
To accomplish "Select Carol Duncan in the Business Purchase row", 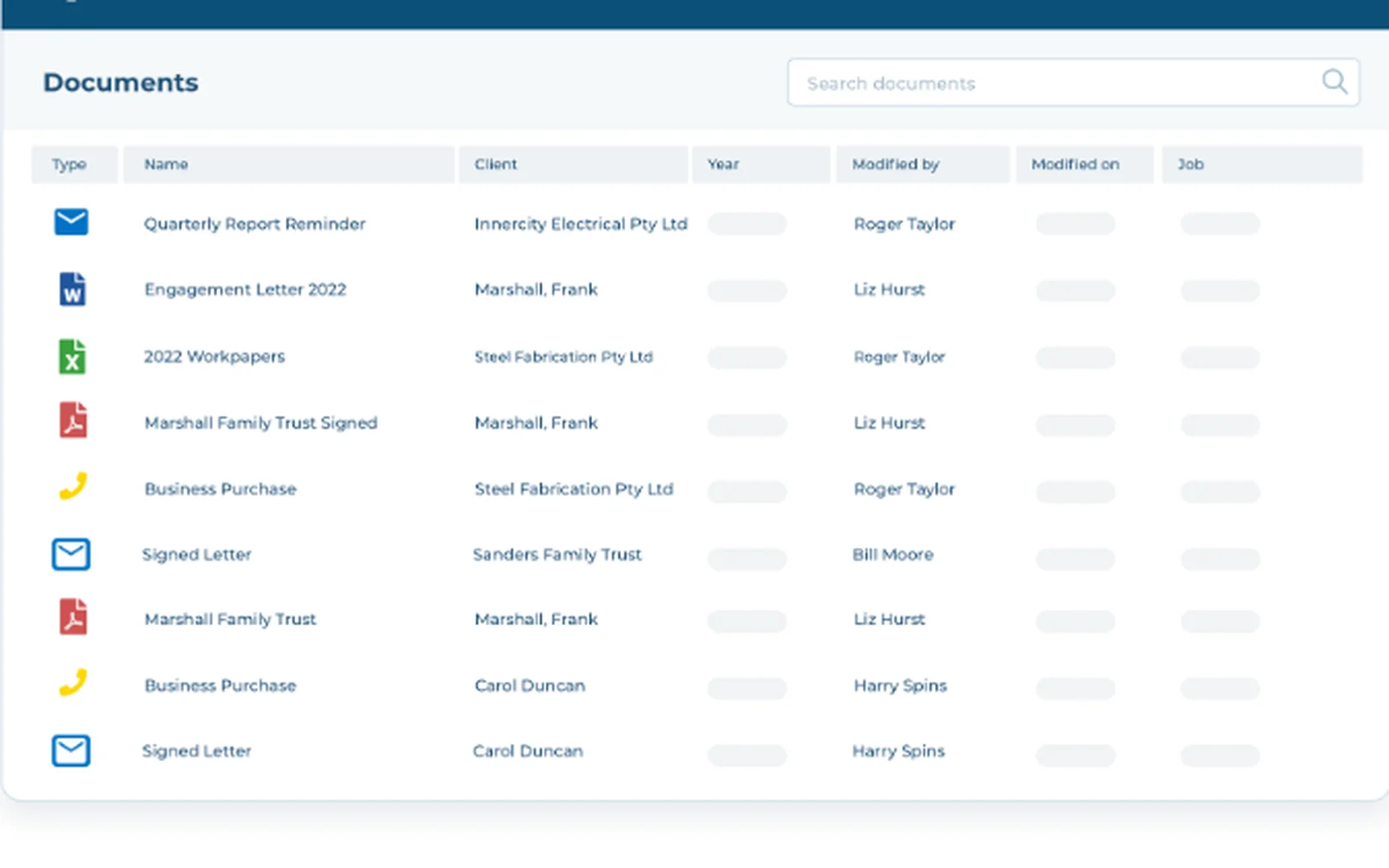I will [x=530, y=686].
